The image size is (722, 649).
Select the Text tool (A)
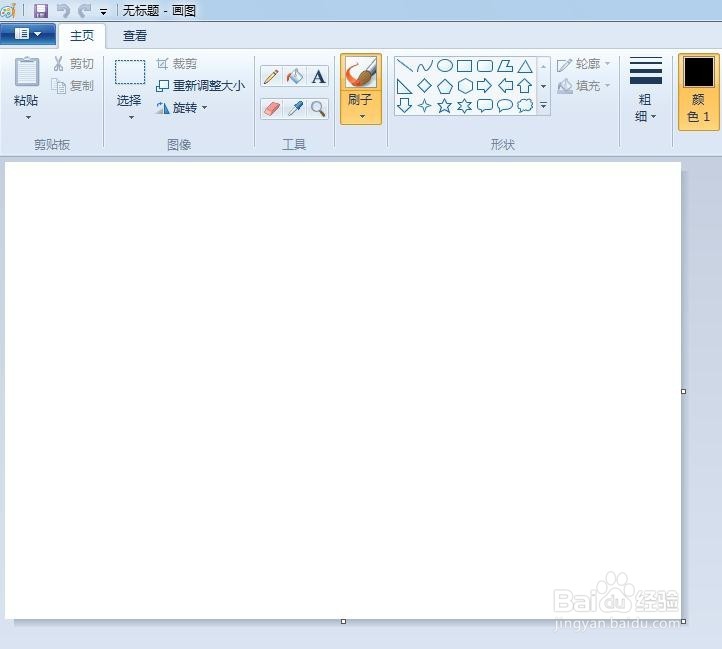pos(318,76)
